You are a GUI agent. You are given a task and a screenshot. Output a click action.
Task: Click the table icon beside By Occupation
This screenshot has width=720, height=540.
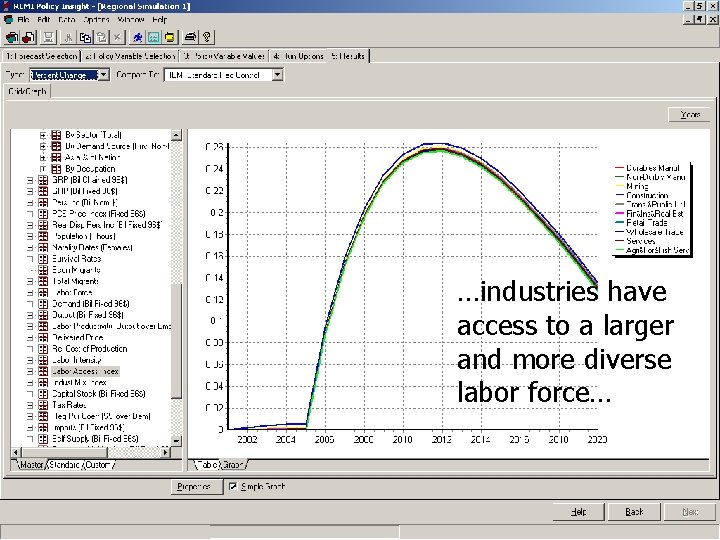56,169
